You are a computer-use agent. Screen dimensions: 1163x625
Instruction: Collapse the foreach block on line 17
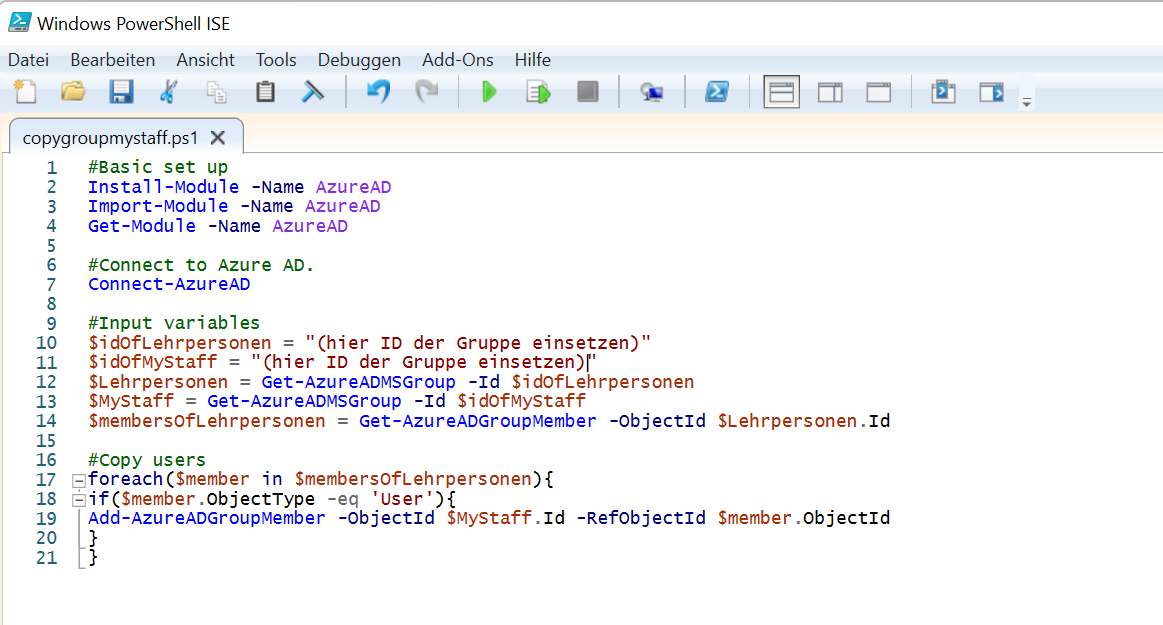[x=78, y=480]
